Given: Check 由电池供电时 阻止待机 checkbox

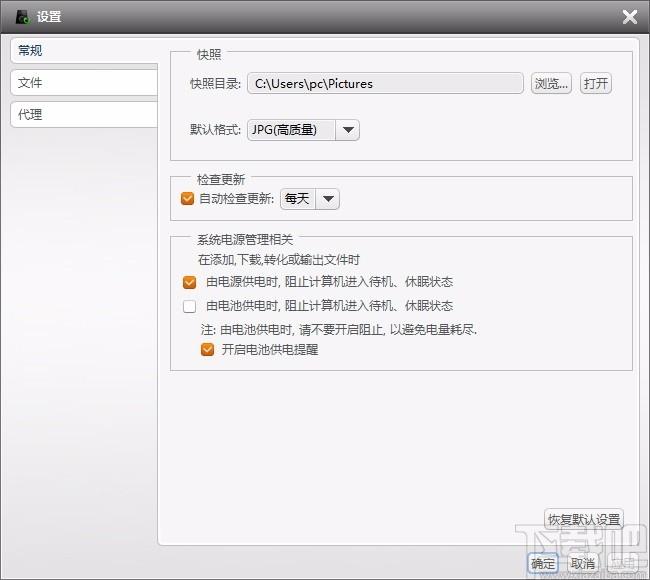Looking at the screenshot, I should (x=189, y=306).
